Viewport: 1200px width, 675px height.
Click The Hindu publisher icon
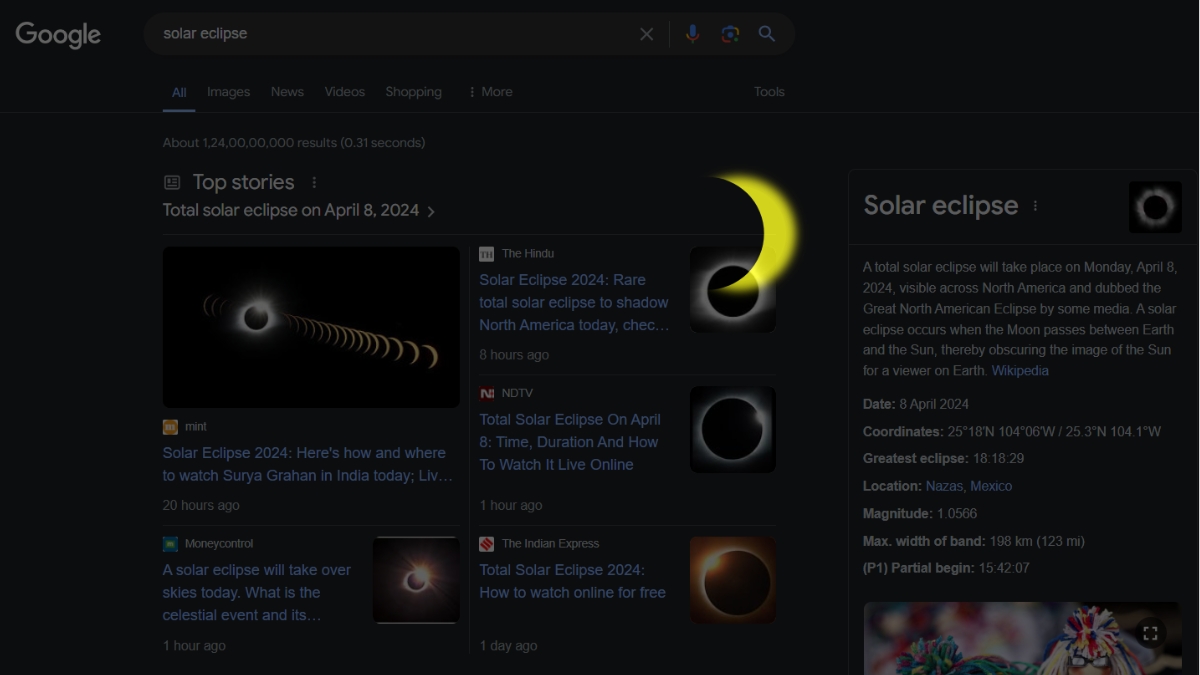(x=487, y=253)
